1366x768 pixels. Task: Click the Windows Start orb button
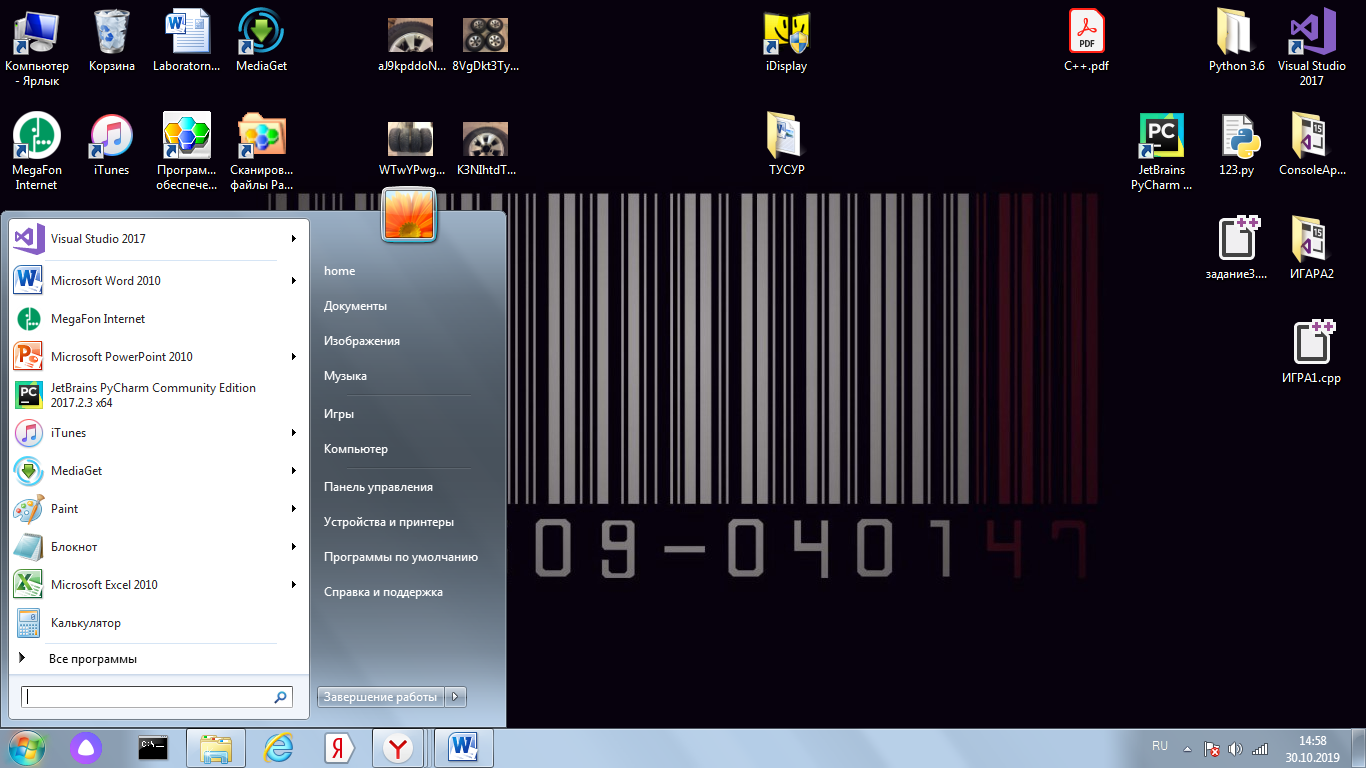click(x=26, y=748)
